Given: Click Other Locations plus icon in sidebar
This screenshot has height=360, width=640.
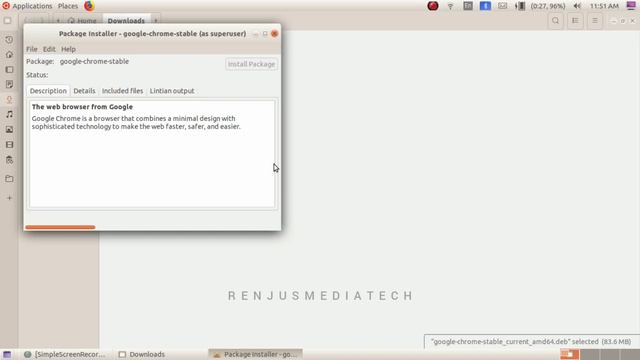Looking at the screenshot, I should click(9, 198).
